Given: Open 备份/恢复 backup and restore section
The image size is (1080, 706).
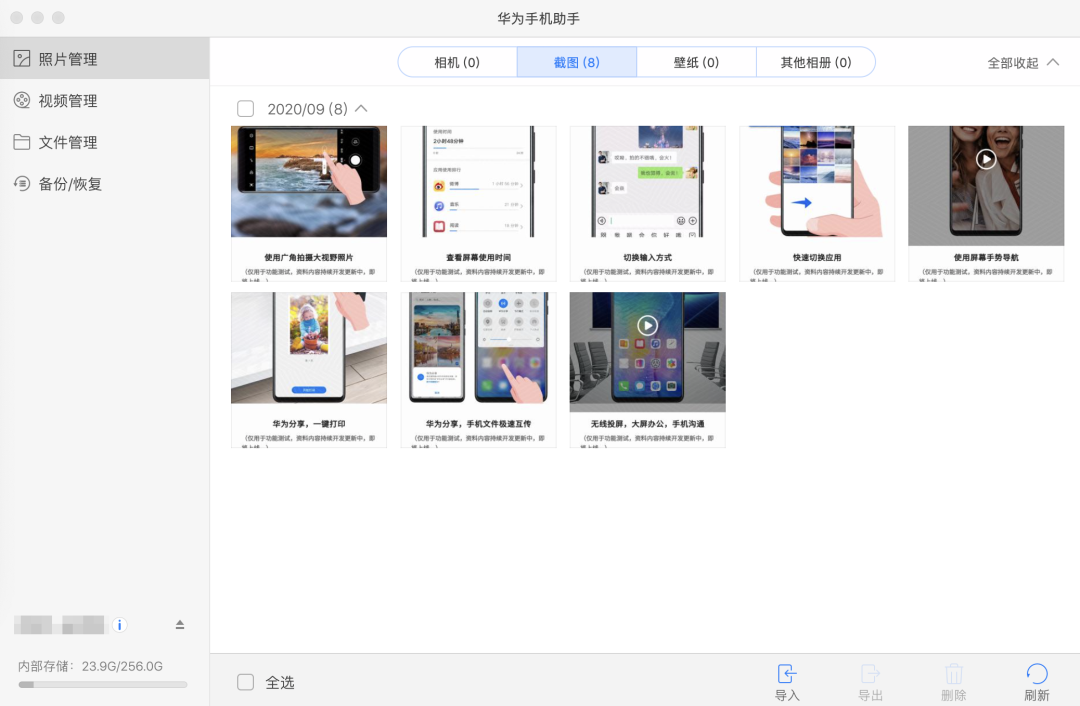Looking at the screenshot, I should click(104, 184).
